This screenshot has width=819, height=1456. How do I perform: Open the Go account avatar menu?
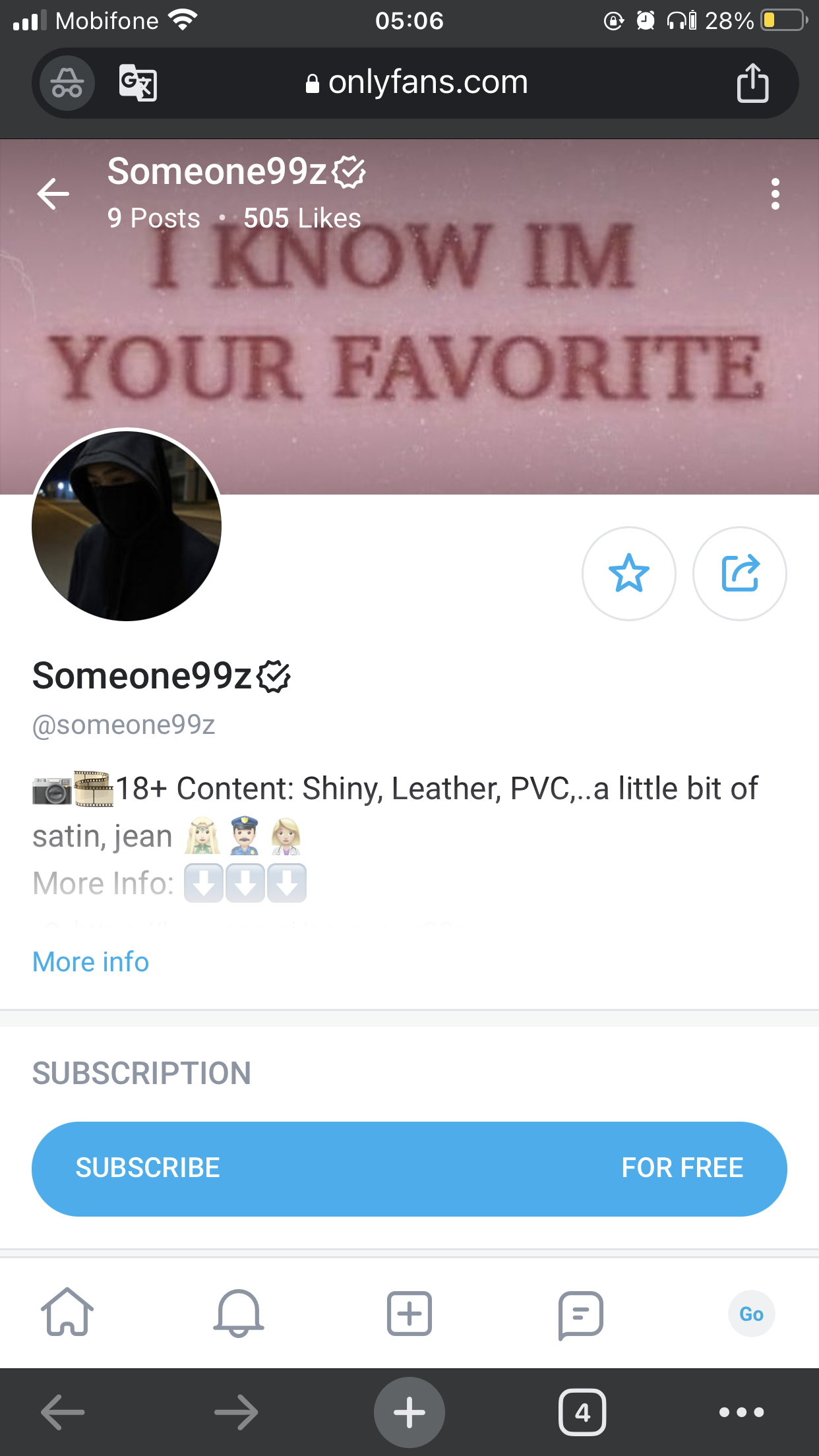click(751, 1314)
